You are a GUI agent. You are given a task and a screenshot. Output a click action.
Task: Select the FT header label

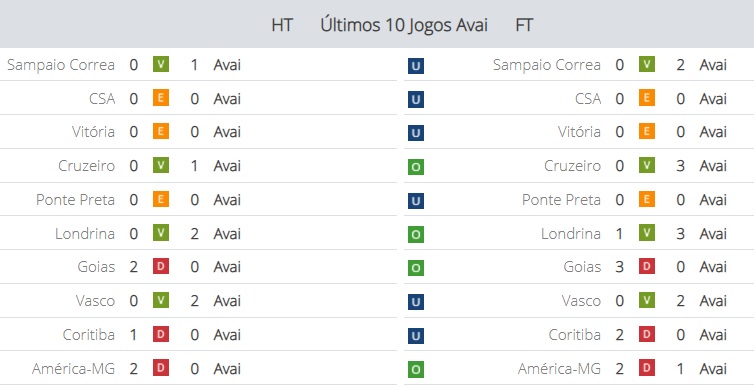click(x=524, y=25)
